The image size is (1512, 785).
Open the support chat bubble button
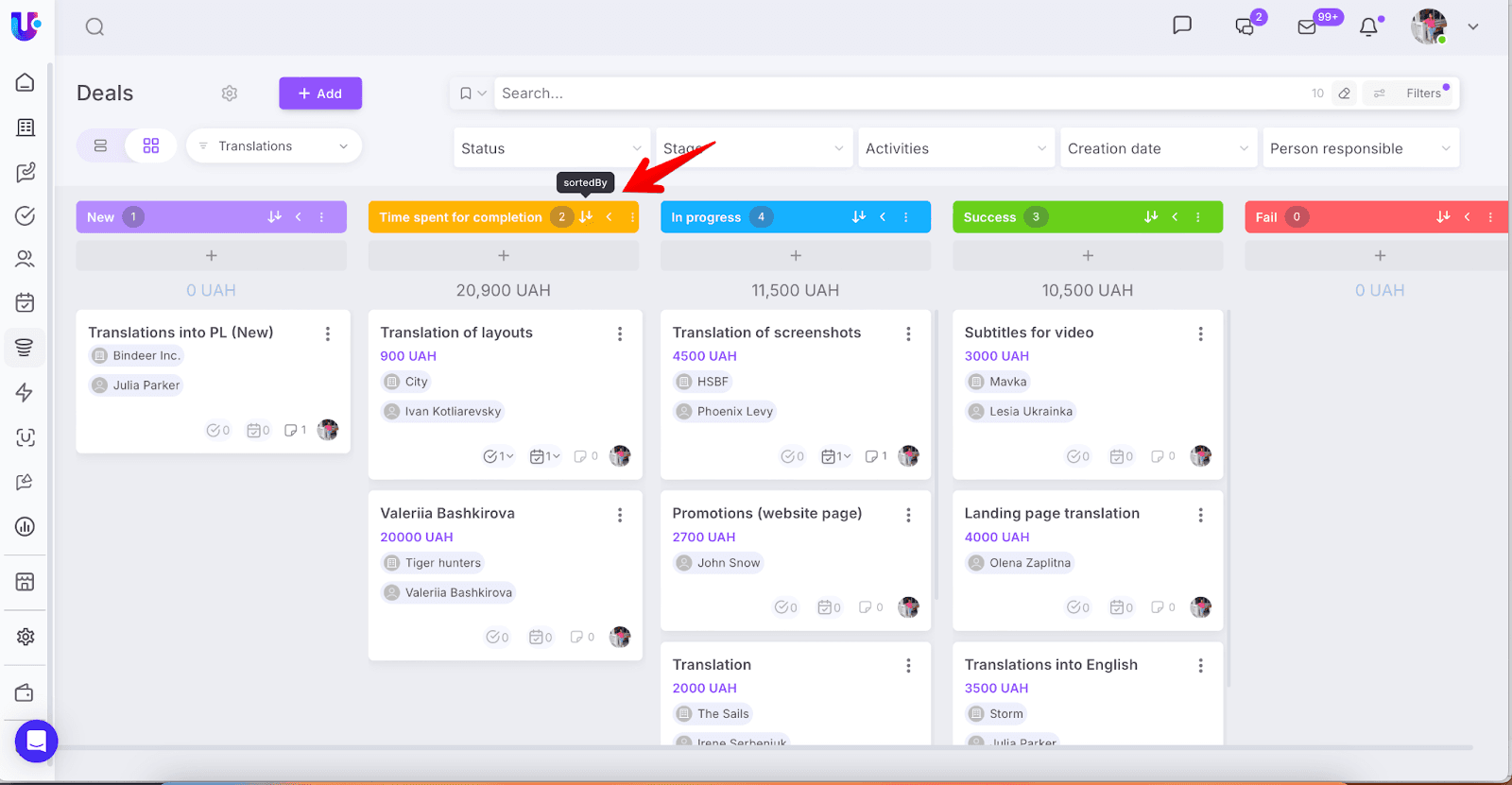[x=36, y=742]
